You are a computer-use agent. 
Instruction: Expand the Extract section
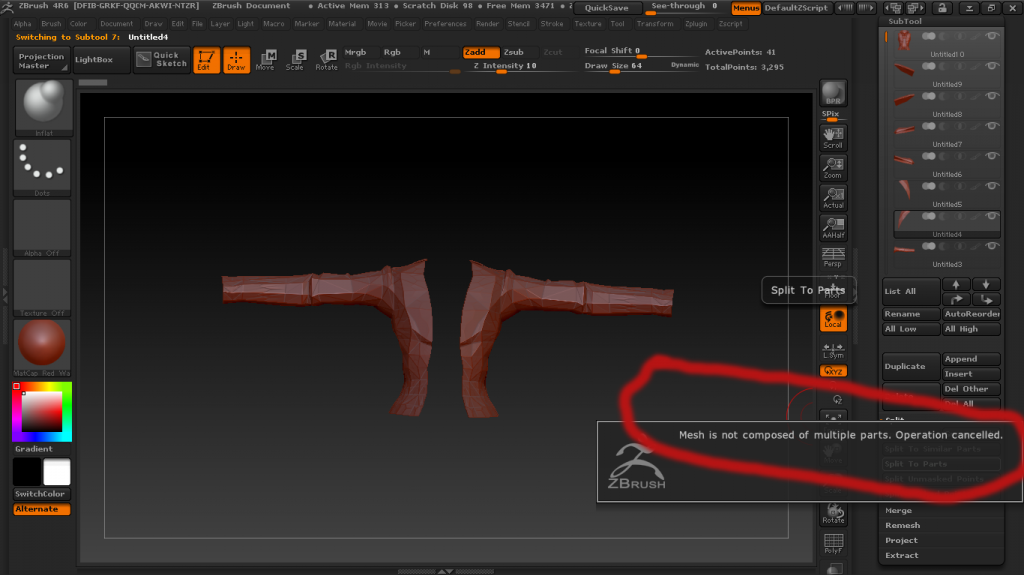902,555
